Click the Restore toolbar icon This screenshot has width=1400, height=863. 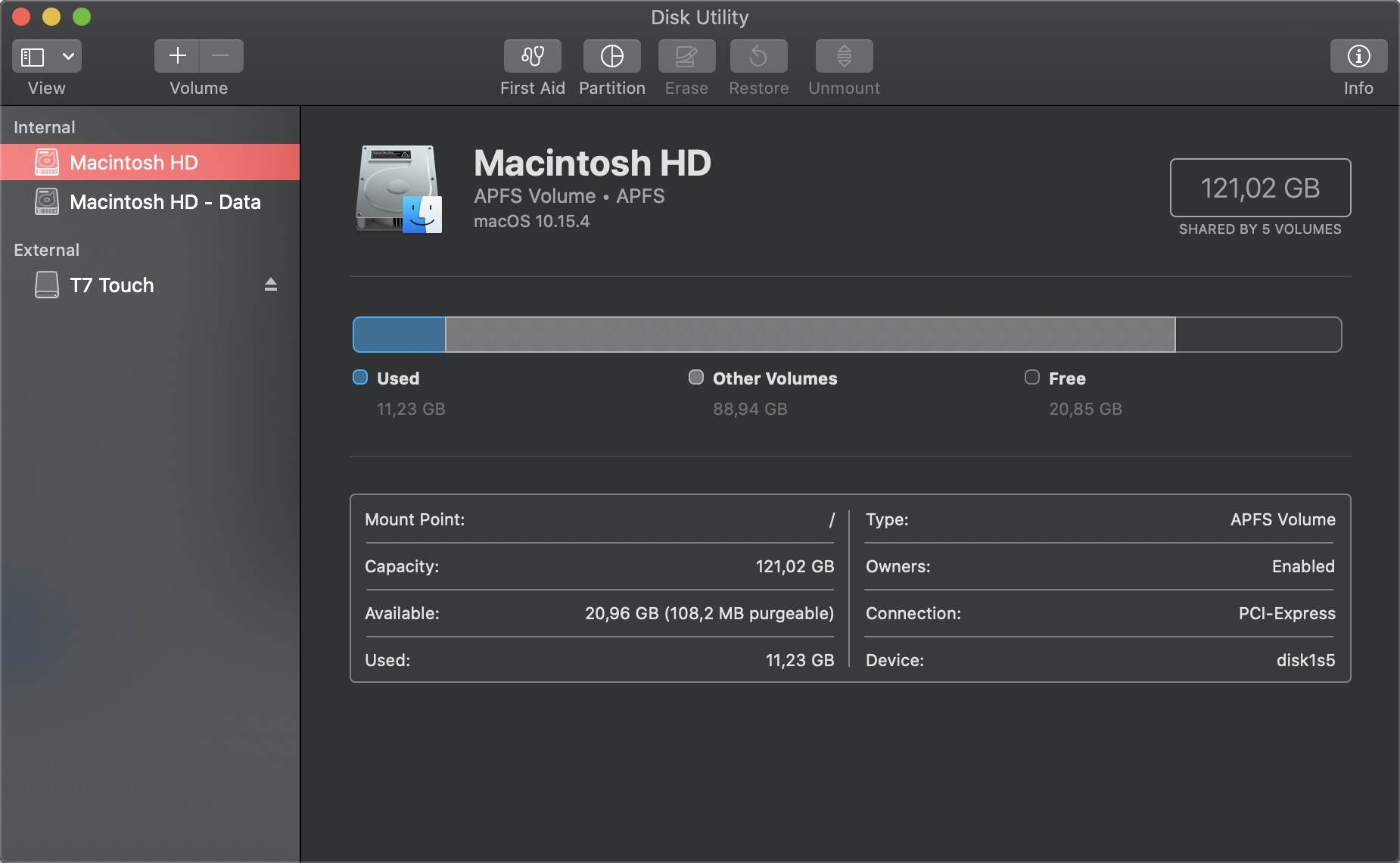click(x=759, y=56)
